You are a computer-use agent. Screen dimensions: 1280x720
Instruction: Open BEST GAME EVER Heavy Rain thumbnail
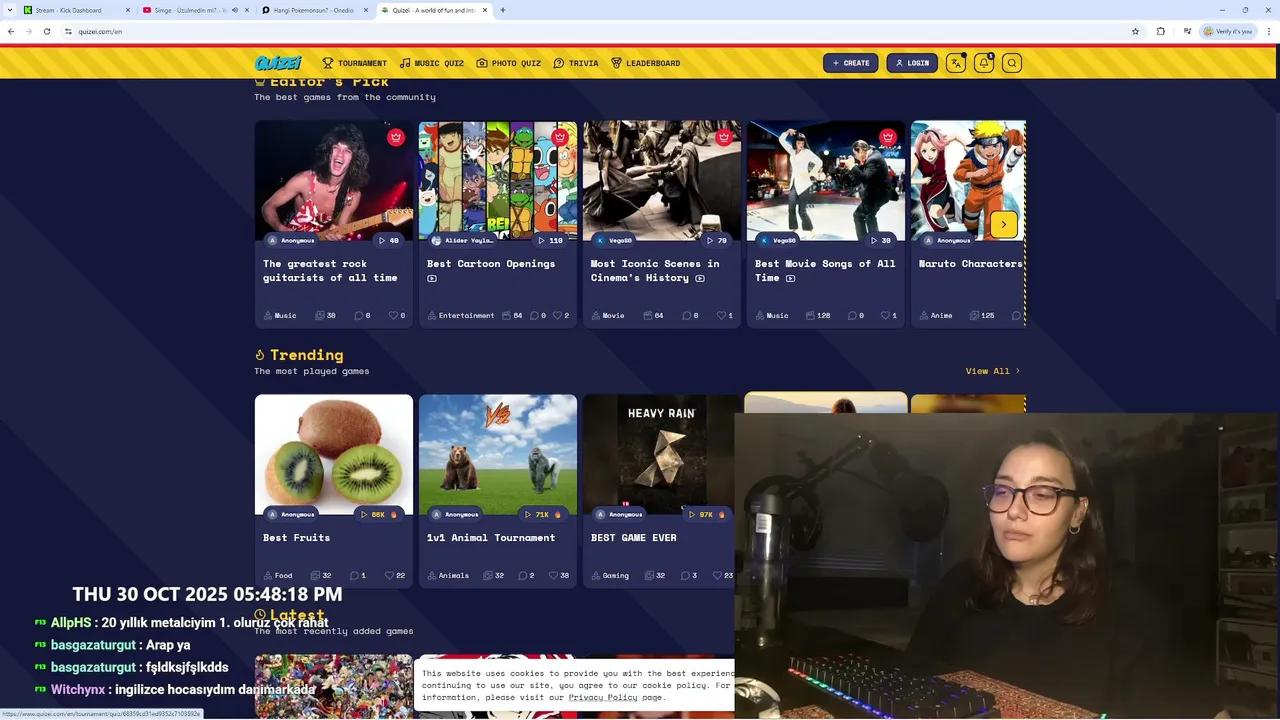click(x=661, y=455)
